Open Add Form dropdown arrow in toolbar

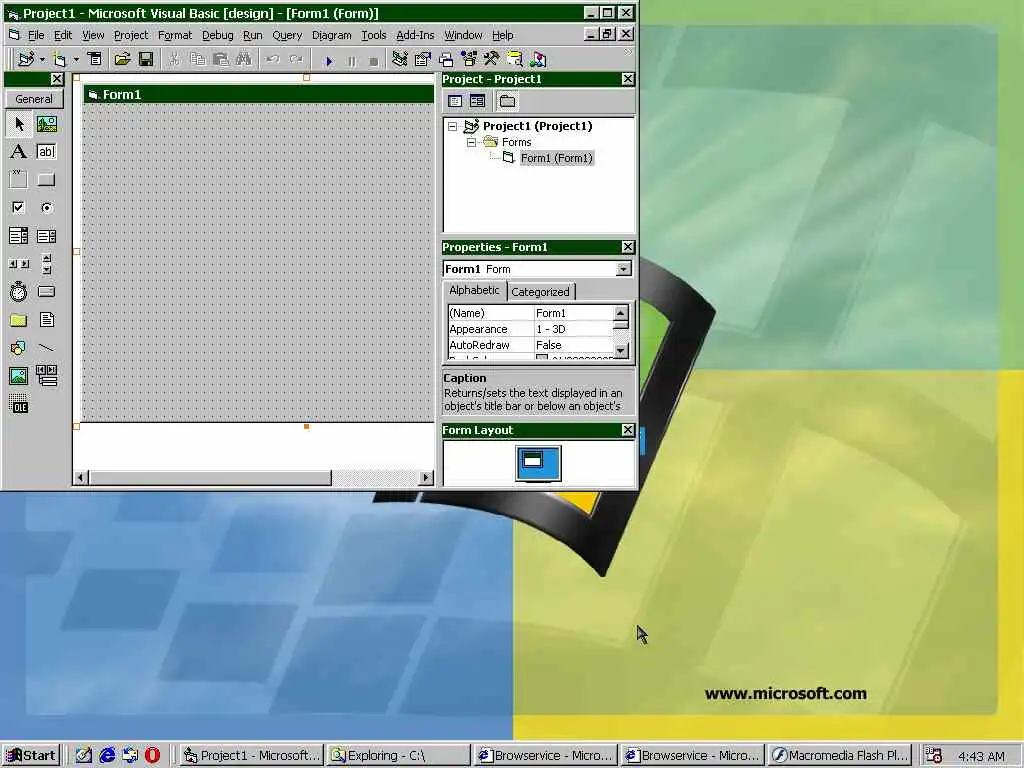(76, 59)
